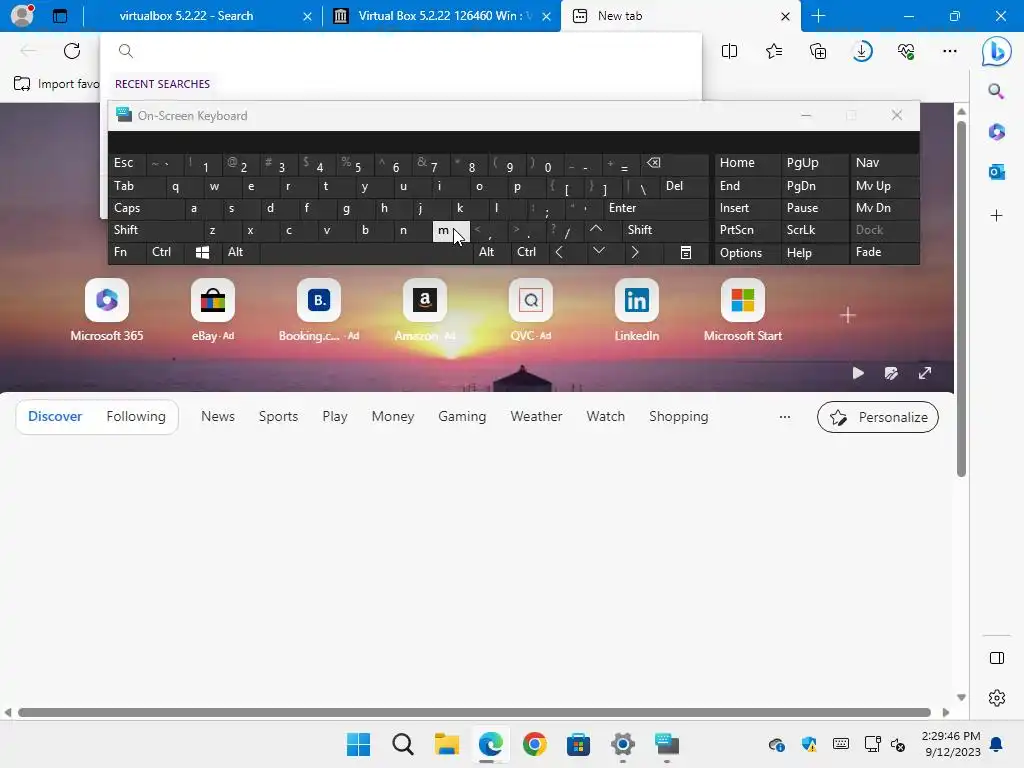Open Windows Start menu on taskbar
This screenshot has height=768, width=1024.
(x=359, y=744)
